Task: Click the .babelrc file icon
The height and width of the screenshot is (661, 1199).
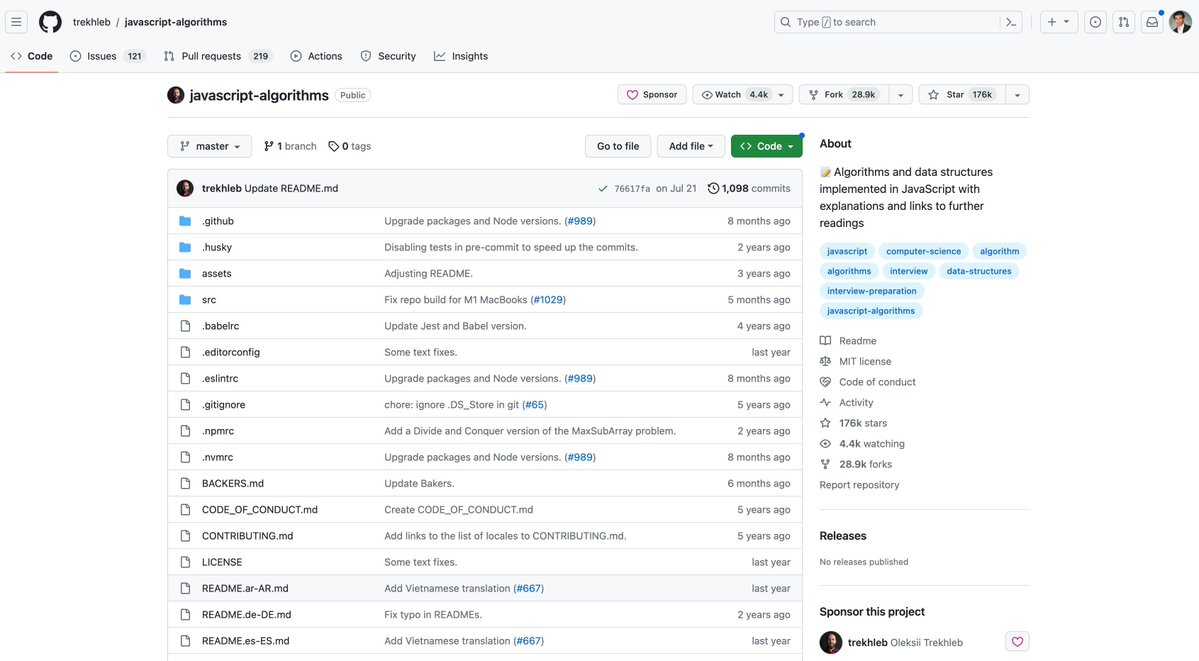Action: coord(185,326)
